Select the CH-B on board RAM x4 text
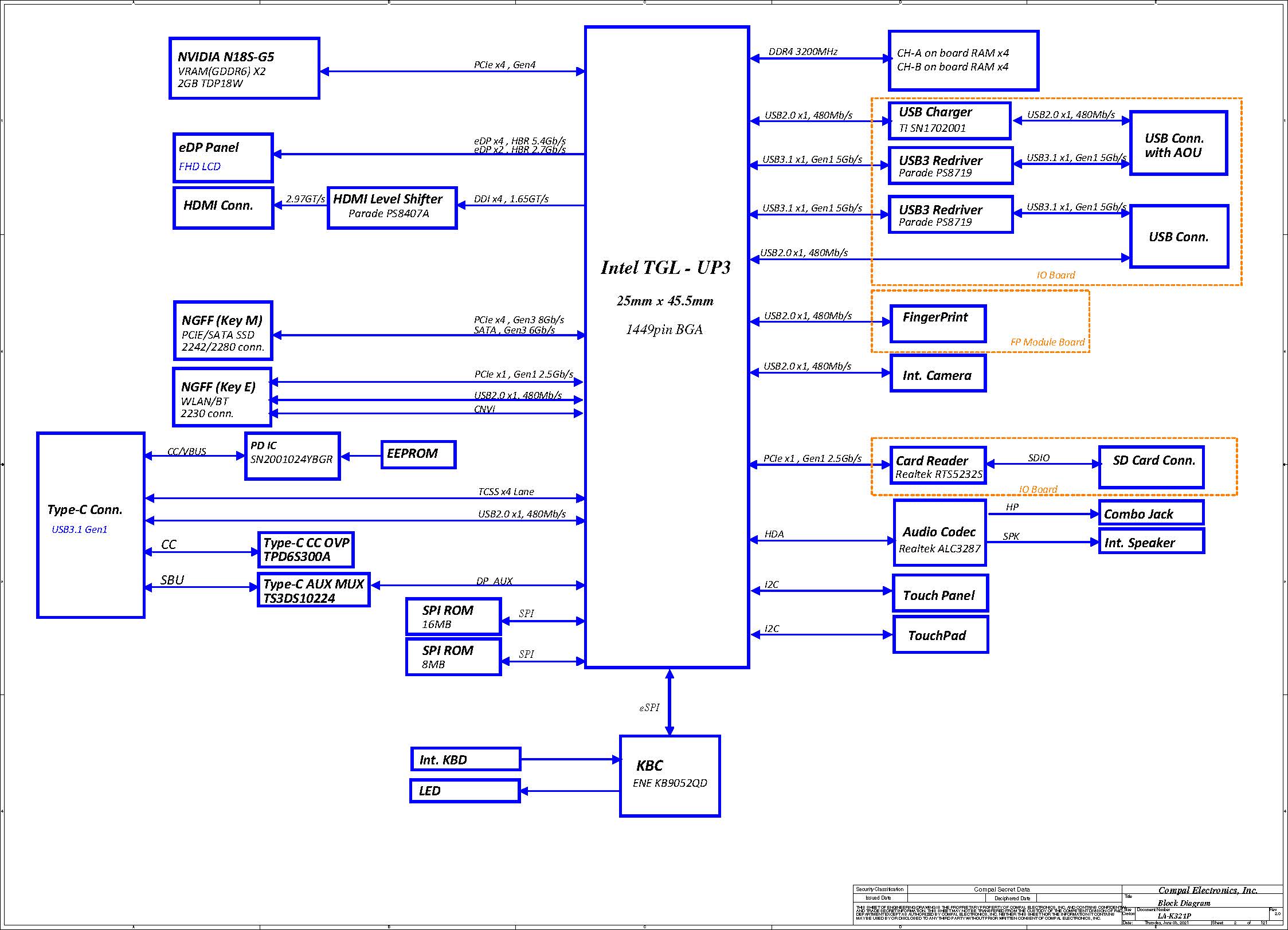1288x930 pixels. [x=953, y=67]
